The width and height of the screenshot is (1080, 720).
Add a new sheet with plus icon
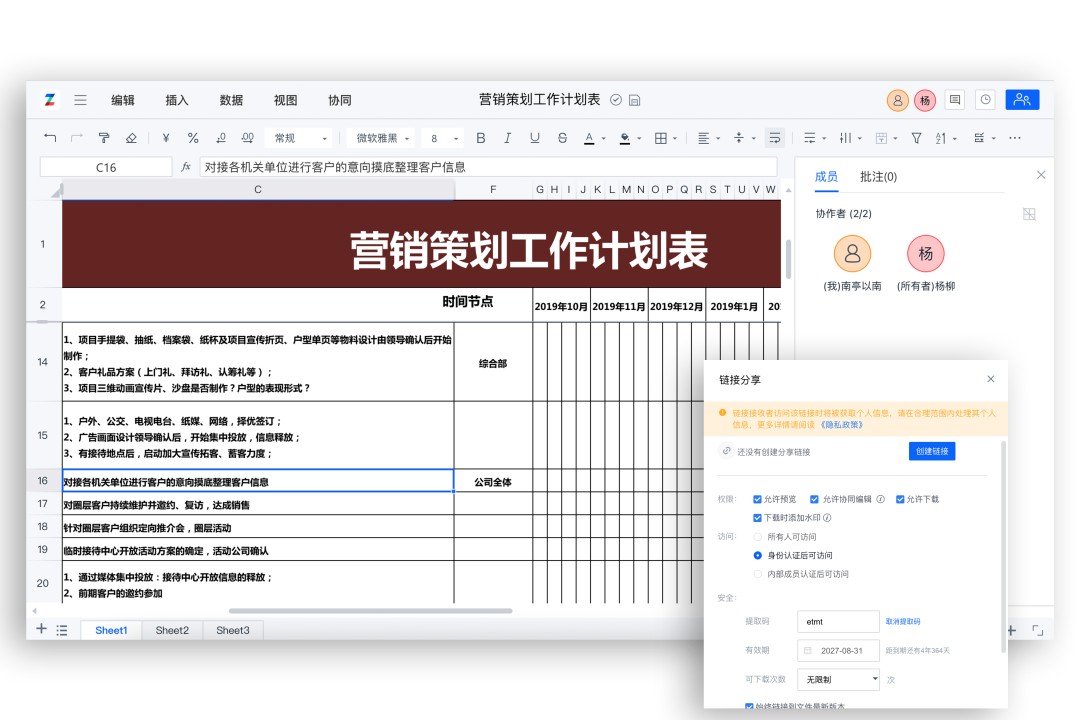click(41, 629)
